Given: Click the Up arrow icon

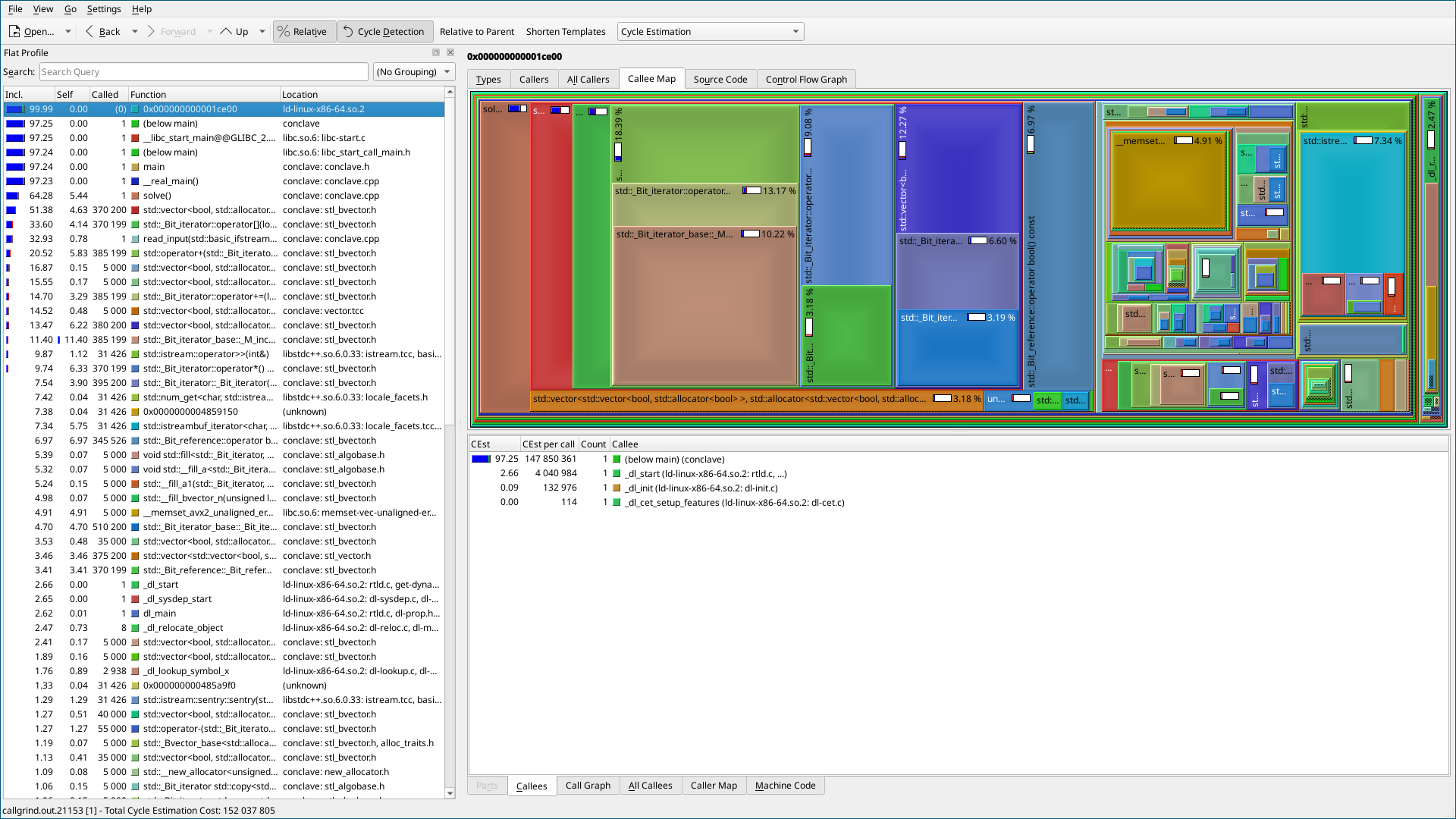Looking at the screenshot, I should click(x=226, y=32).
